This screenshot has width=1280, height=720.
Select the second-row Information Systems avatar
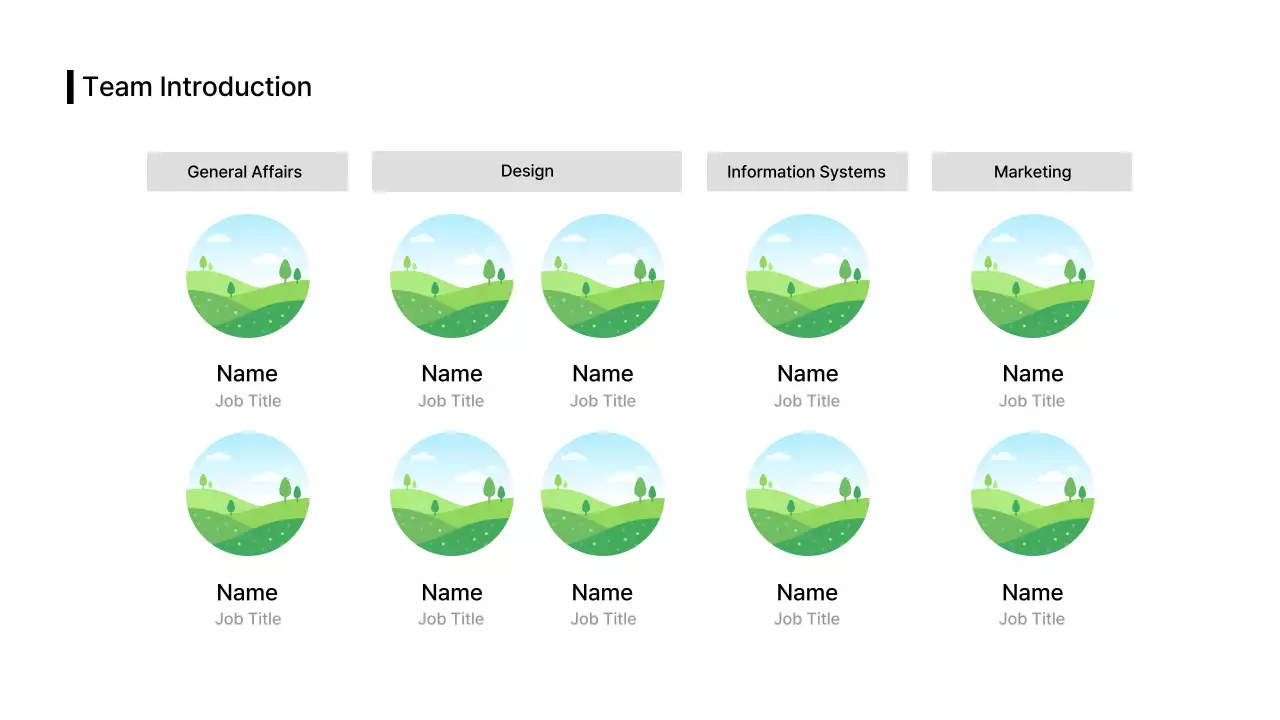808,494
